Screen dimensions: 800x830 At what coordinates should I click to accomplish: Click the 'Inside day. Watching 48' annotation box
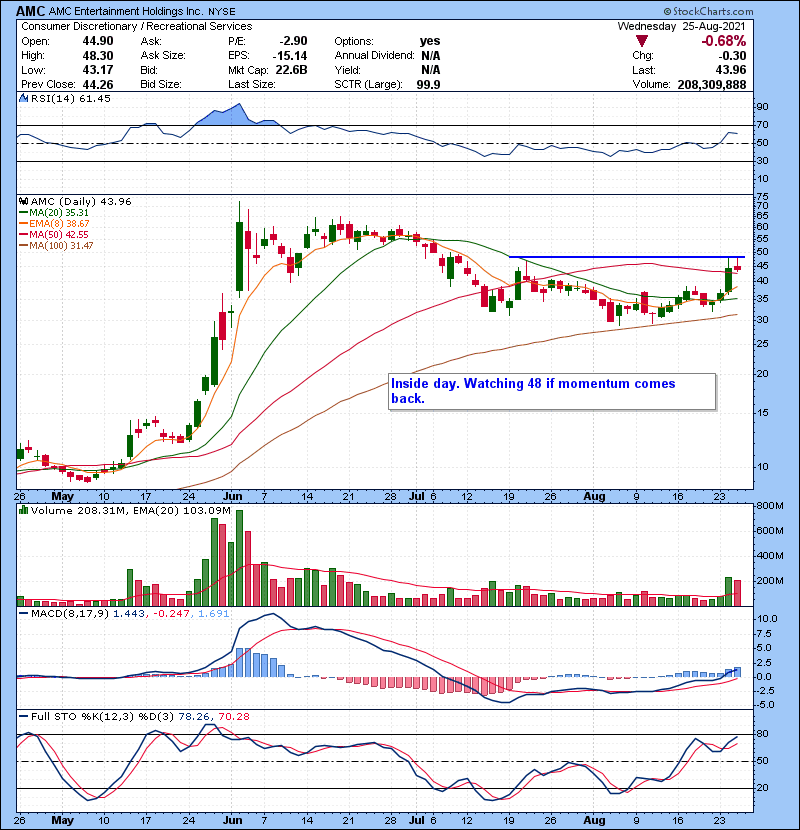[552, 391]
